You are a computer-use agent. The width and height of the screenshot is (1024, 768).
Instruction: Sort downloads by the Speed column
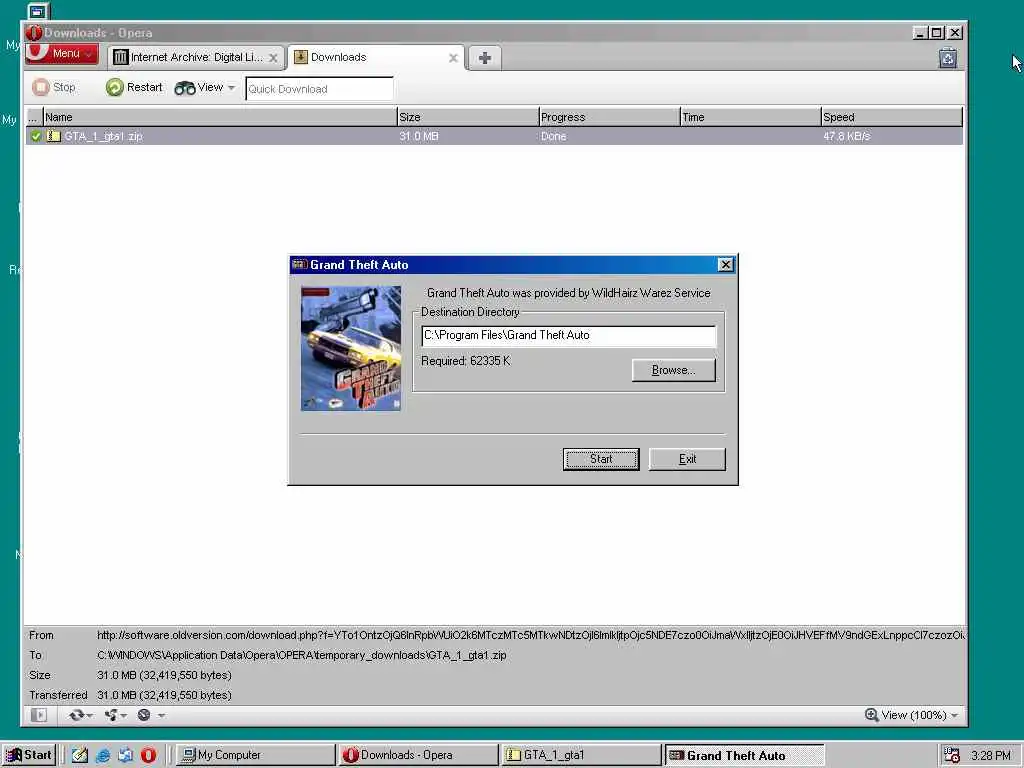click(x=891, y=117)
